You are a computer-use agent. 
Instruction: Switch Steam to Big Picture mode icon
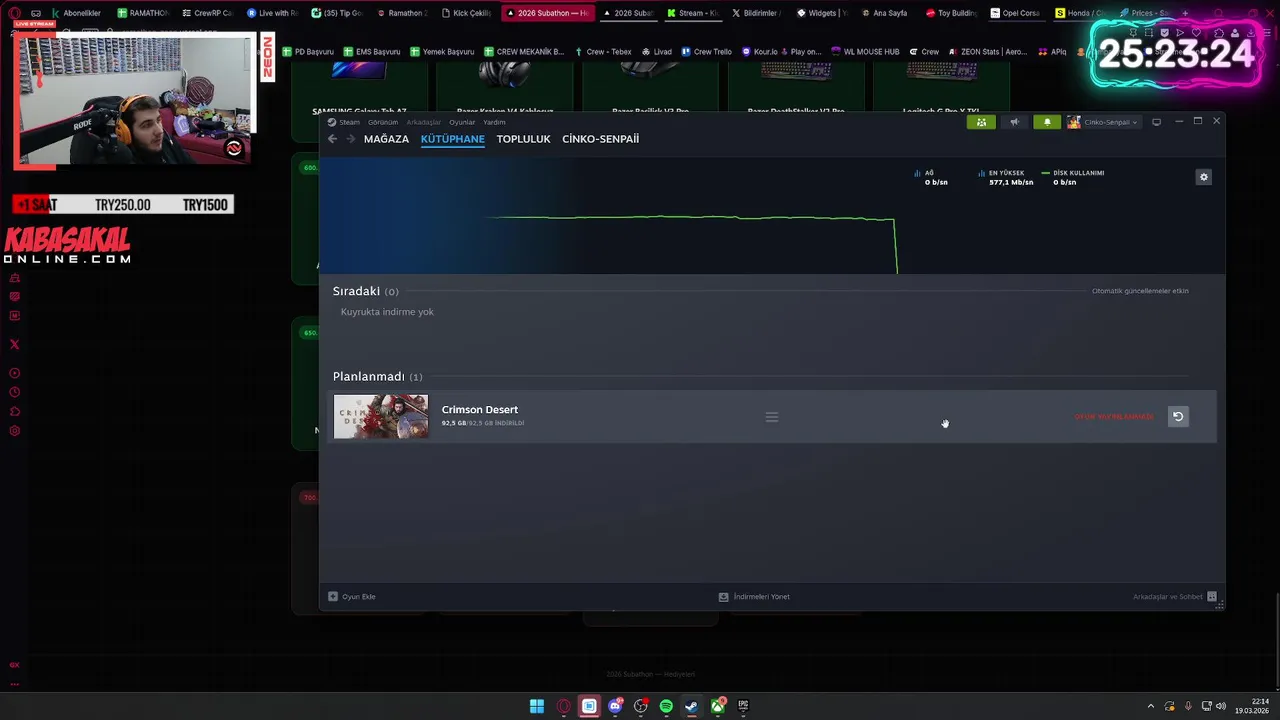[1156, 122]
